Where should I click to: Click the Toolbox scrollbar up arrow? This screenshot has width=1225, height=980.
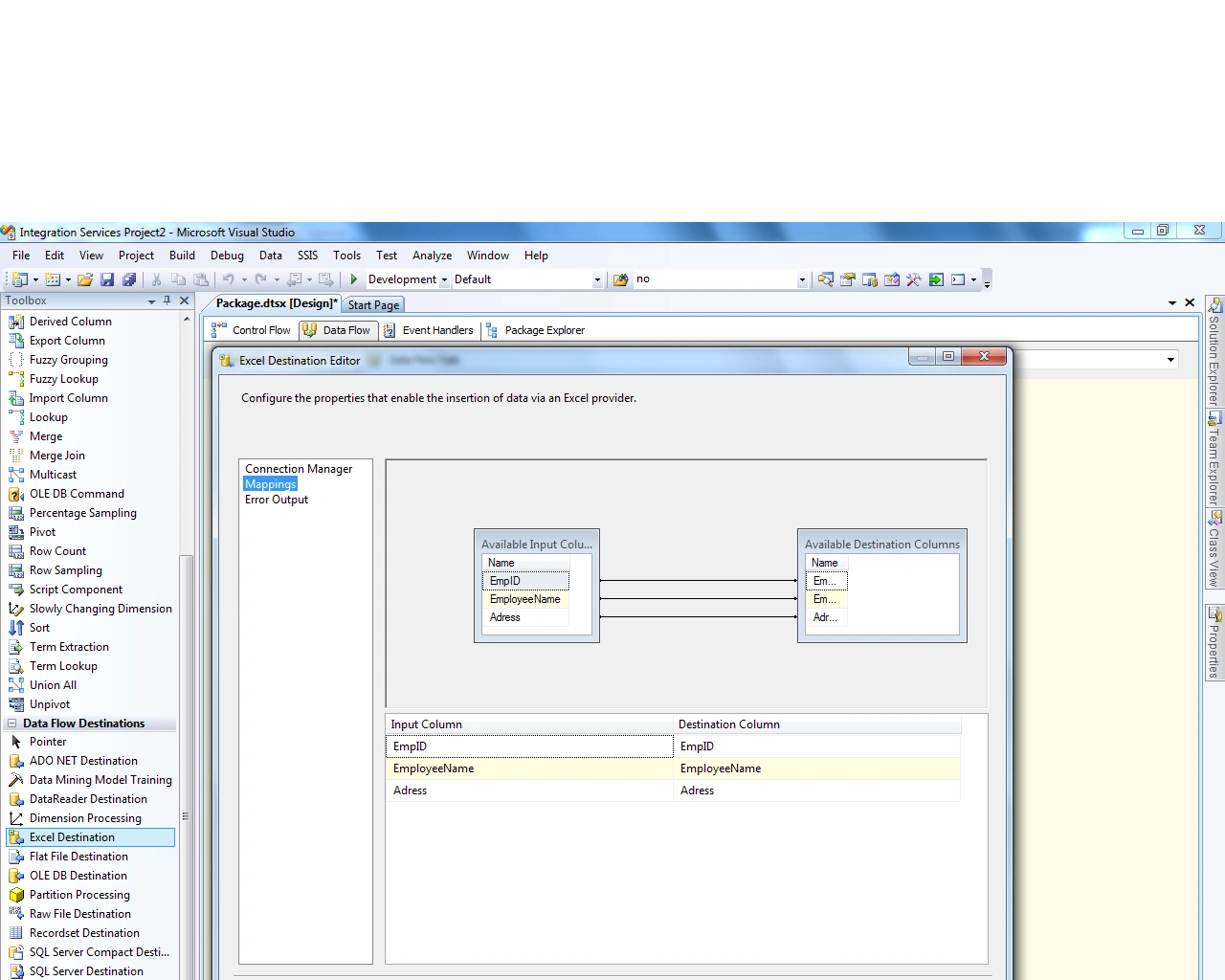pos(187,320)
